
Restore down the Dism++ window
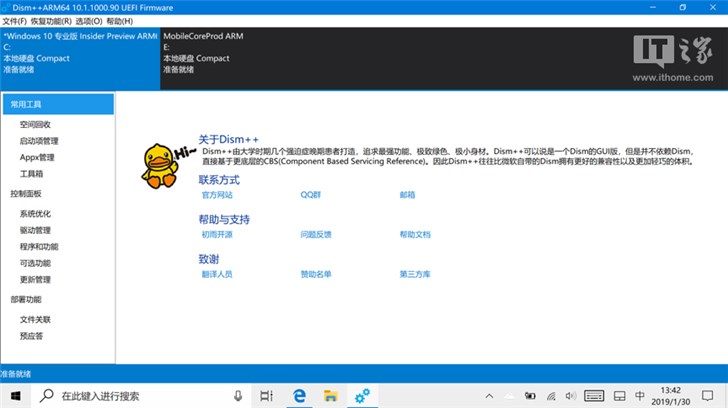click(682, 7)
